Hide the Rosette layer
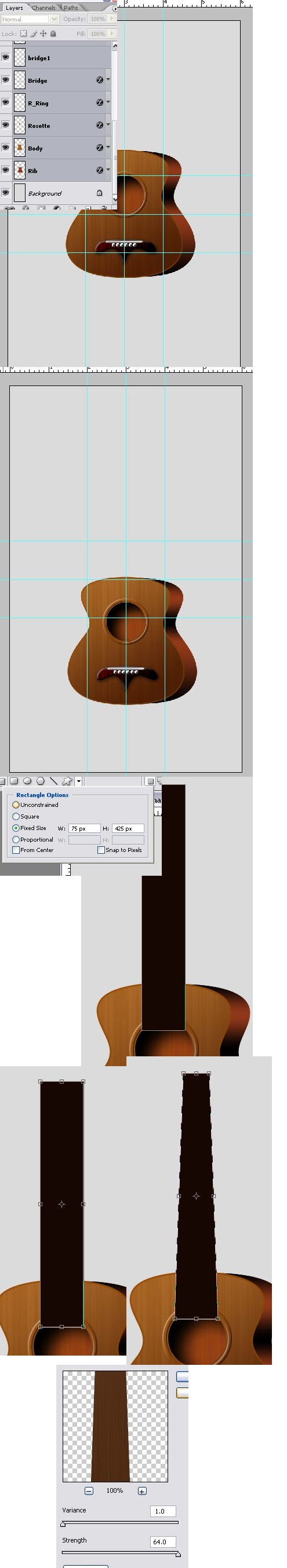Screen dimensions: 287x1568 5,126
